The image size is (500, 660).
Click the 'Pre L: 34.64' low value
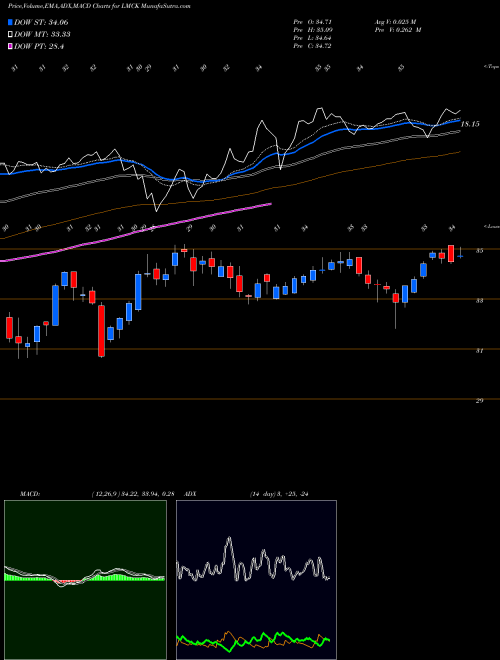pyautogui.click(x=312, y=38)
